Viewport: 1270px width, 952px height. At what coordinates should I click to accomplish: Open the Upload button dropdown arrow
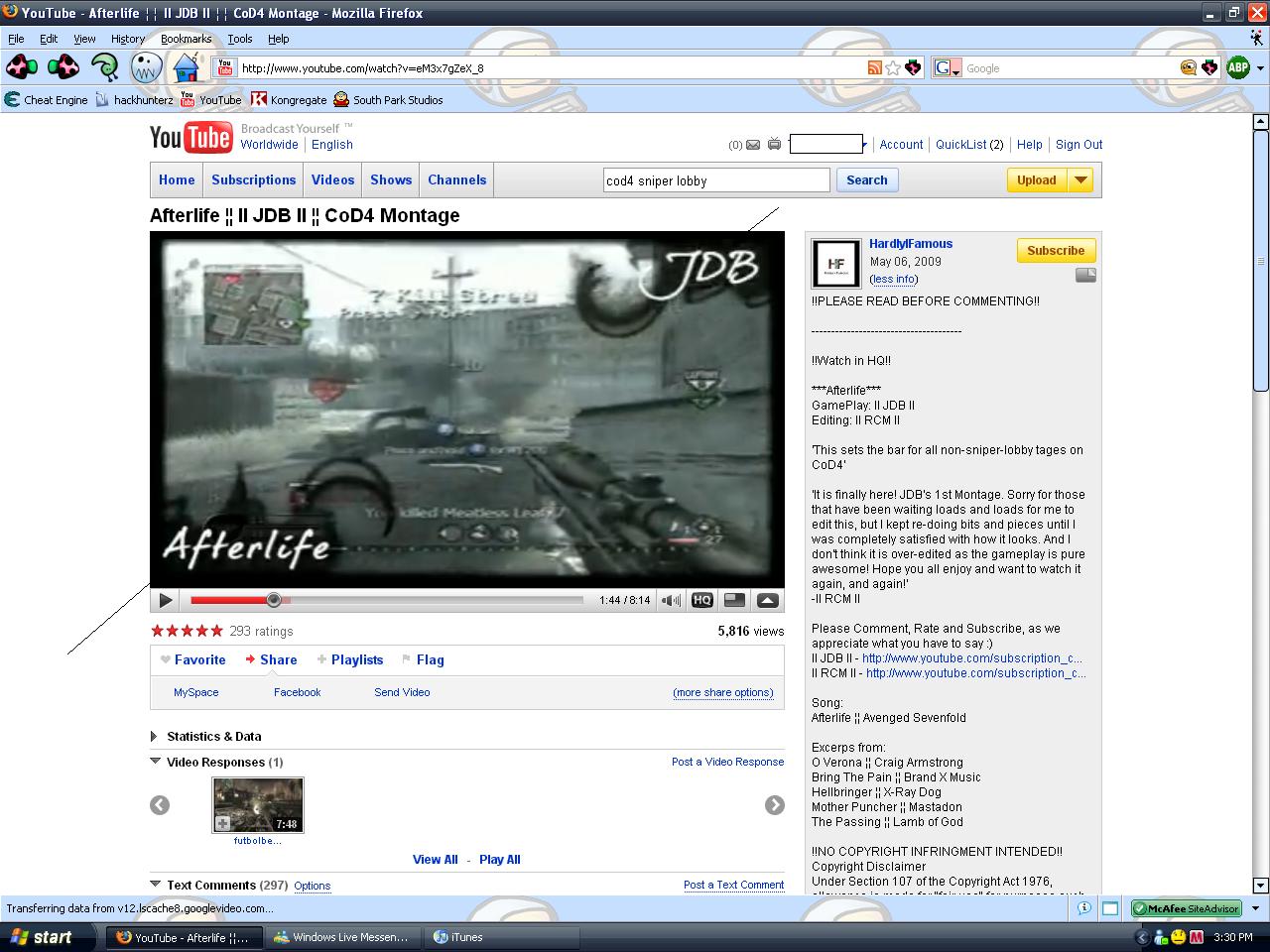point(1080,180)
